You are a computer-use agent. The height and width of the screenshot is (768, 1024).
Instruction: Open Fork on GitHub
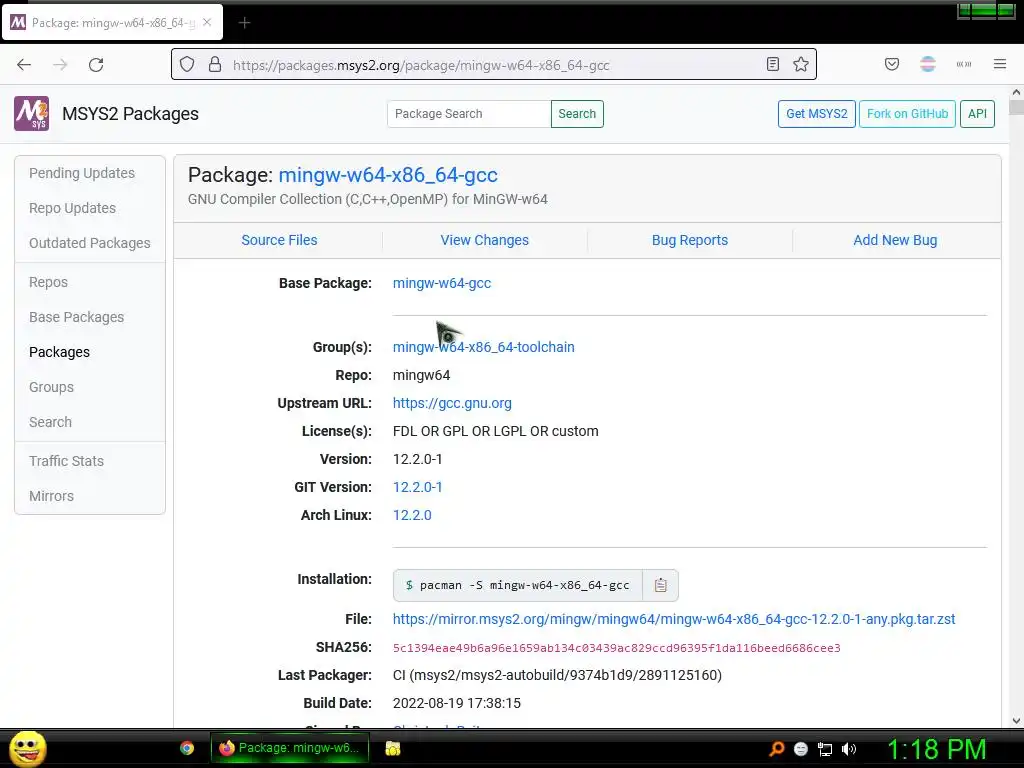[x=907, y=114]
